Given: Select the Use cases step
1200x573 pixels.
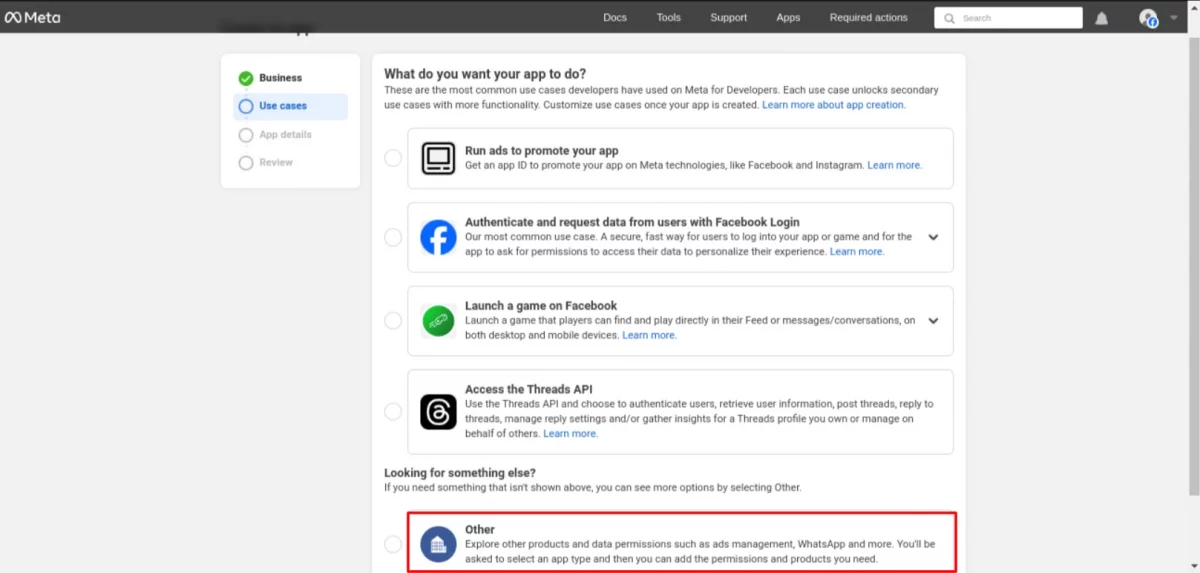Looking at the screenshot, I should point(290,106).
